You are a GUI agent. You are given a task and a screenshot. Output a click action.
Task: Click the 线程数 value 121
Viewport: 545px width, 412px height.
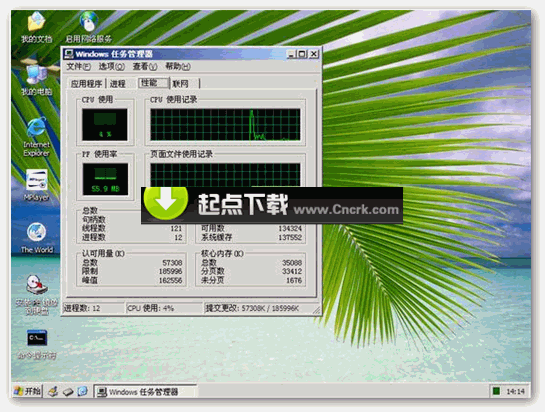click(x=176, y=228)
